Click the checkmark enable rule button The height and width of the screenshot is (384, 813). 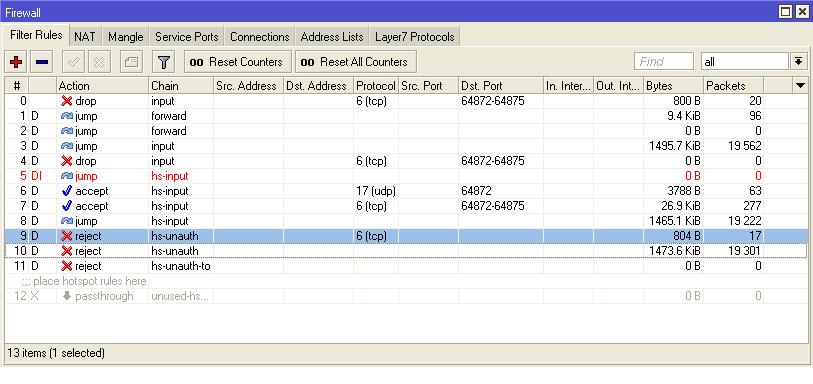click(74, 62)
